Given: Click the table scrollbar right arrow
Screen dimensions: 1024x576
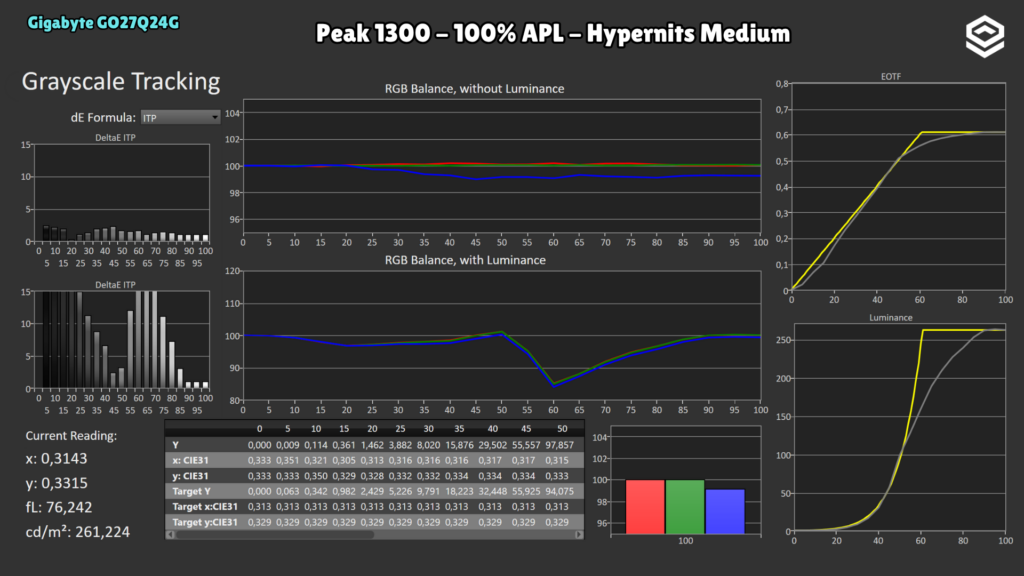Looking at the screenshot, I should pyautogui.click(x=579, y=534).
